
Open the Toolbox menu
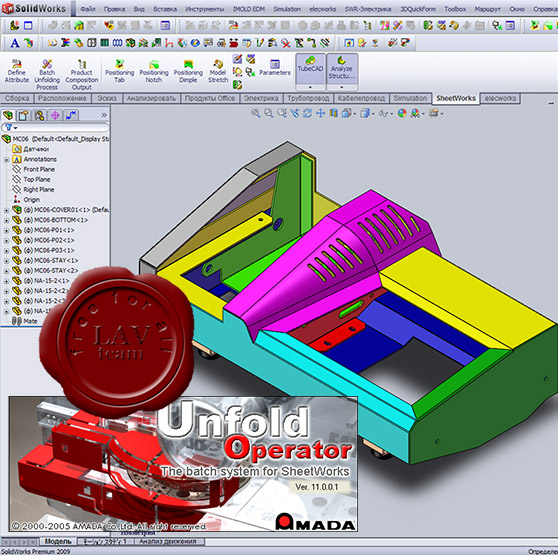pyautogui.click(x=455, y=9)
